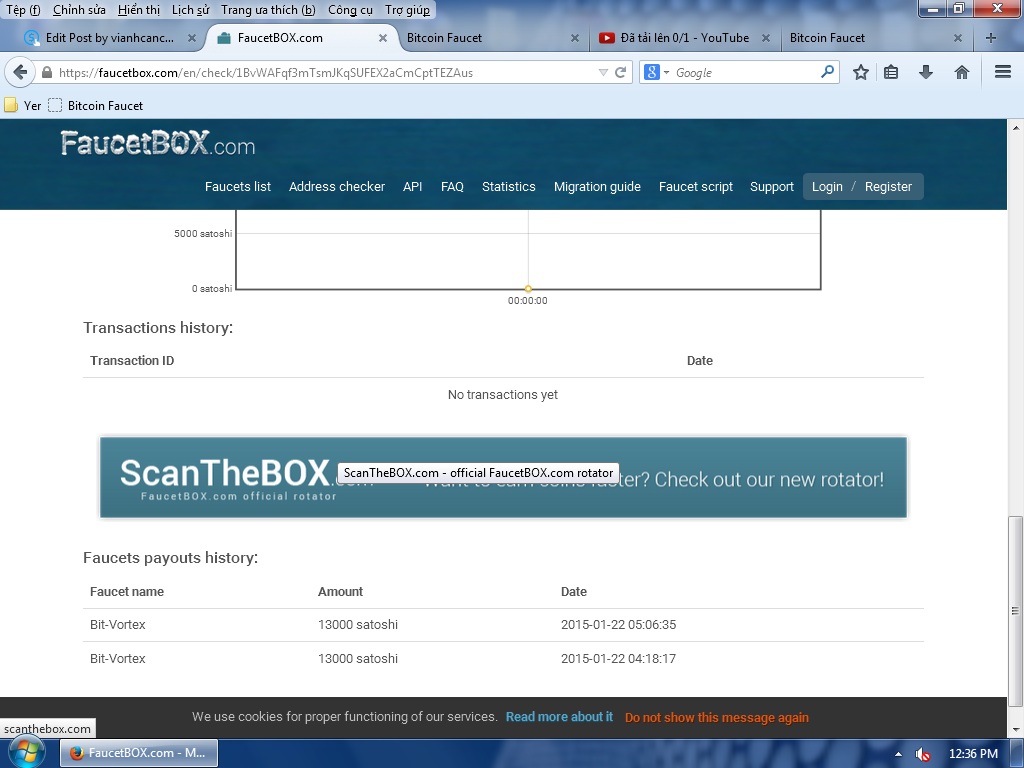Viewport: 1024px width, 768px height.
Task: Click Read more about it cookie link
Action: 559,716
